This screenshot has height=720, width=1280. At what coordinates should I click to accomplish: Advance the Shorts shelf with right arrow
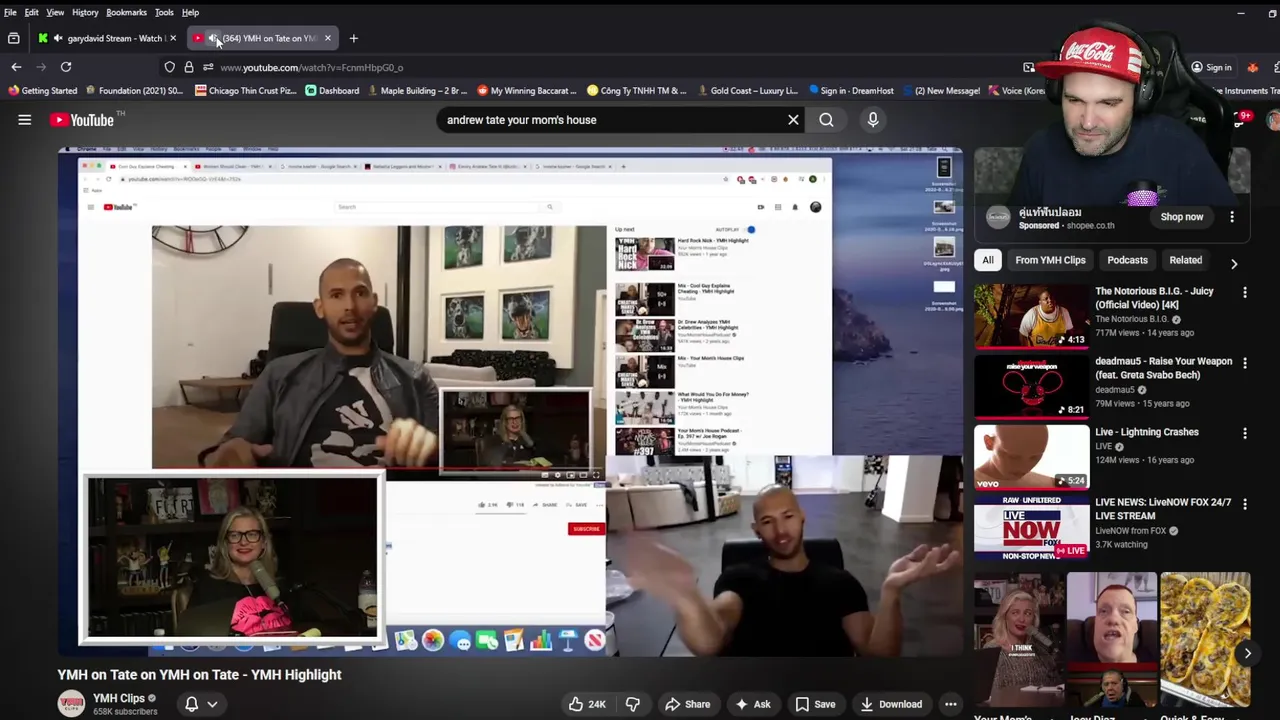(x=1247, y=653)
